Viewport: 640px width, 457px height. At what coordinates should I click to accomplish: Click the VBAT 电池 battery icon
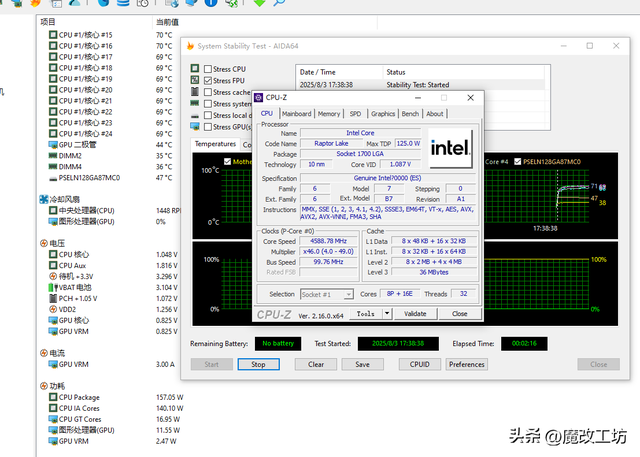click(53, 287)
